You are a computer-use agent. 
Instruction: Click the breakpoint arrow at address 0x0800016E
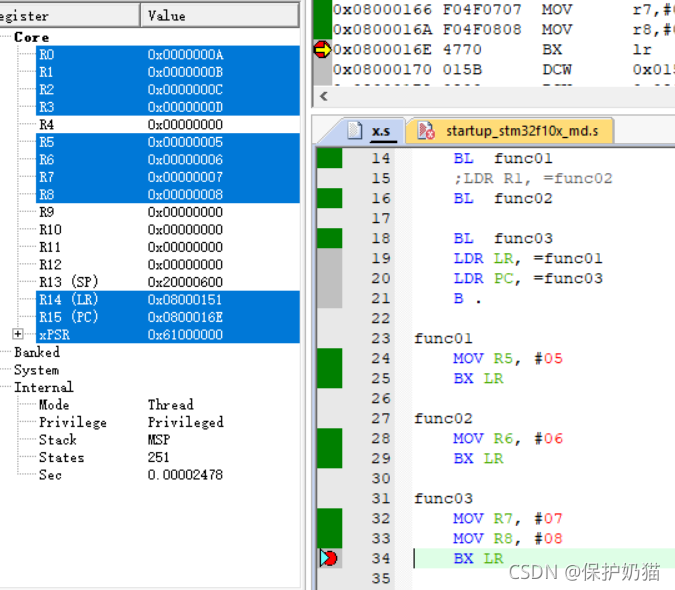[x=322, y=49]
